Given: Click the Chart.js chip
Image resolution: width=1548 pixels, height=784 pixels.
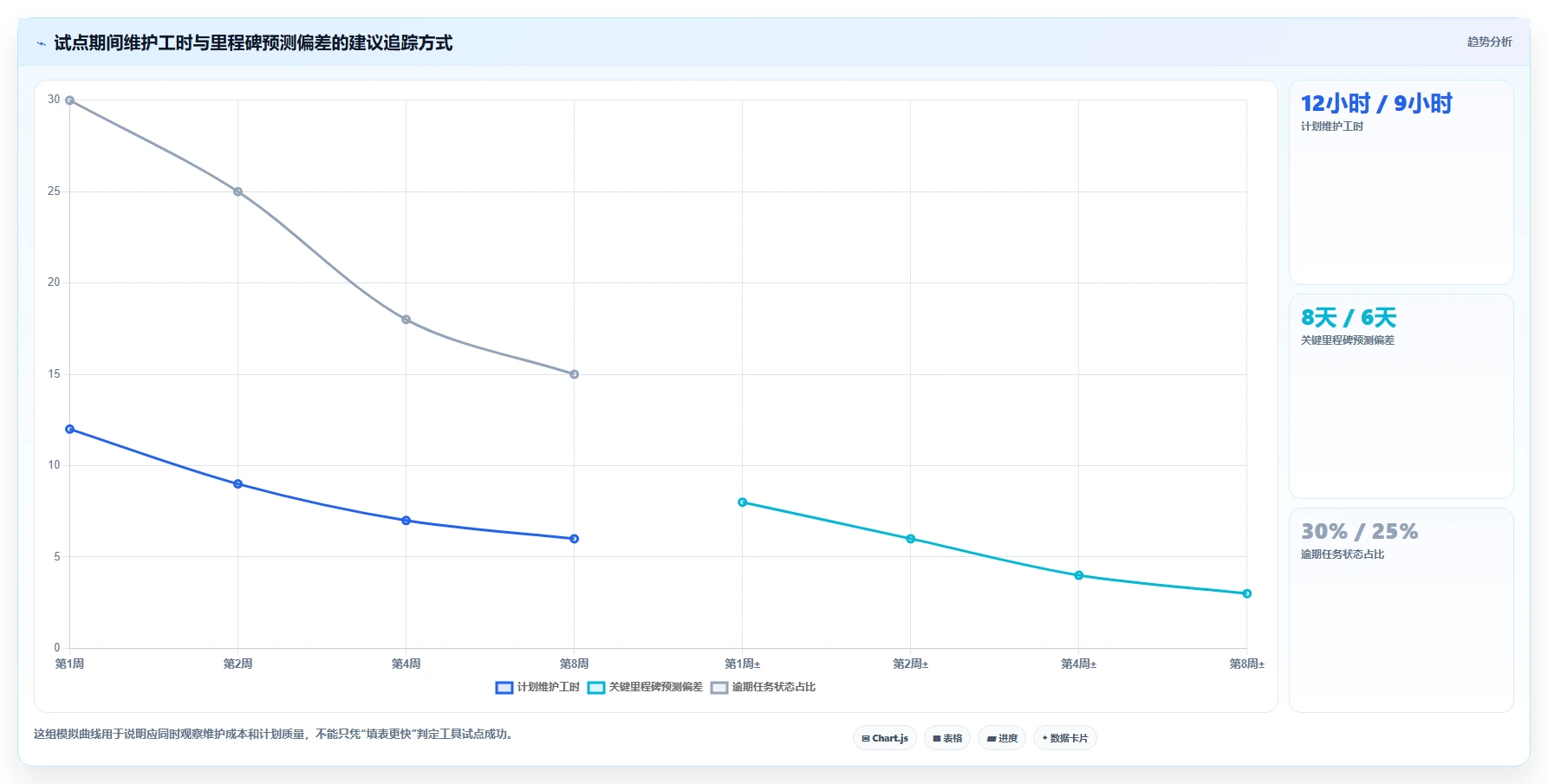Looking at the screenshot, I should [885, 738].
